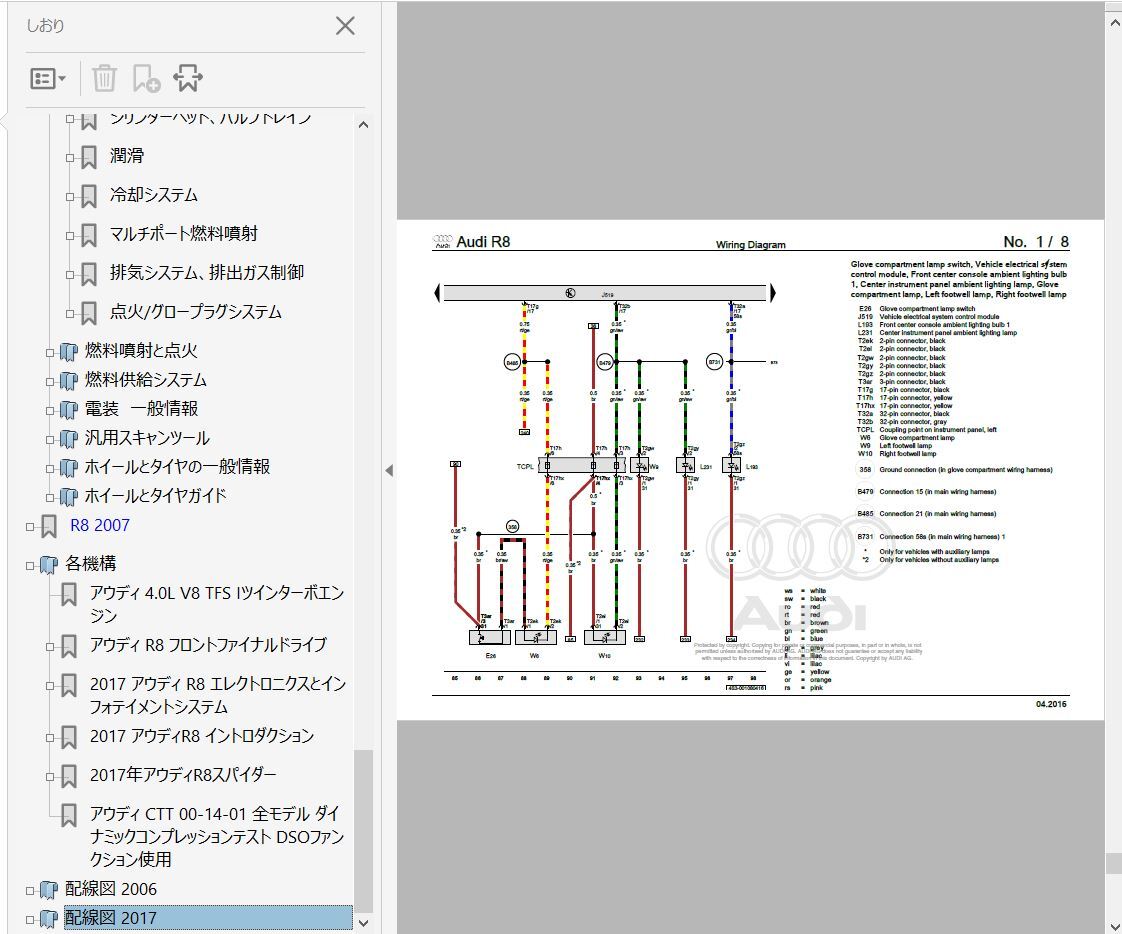Select the 潤滑 bookmark

coord(127,155)
